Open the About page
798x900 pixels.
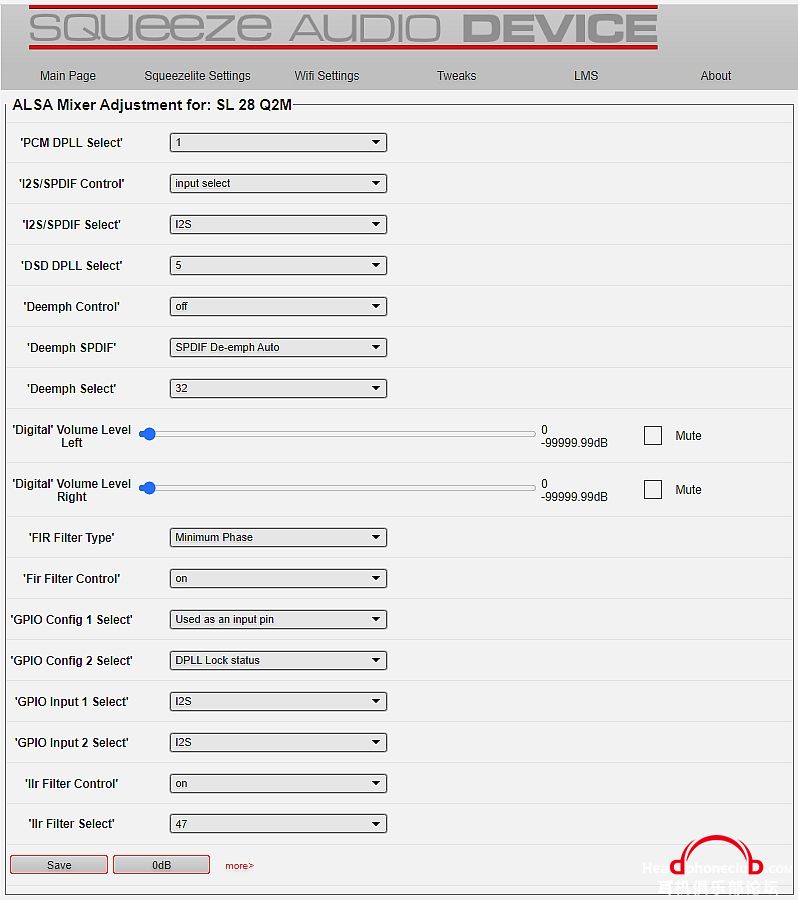click(715, 76)
